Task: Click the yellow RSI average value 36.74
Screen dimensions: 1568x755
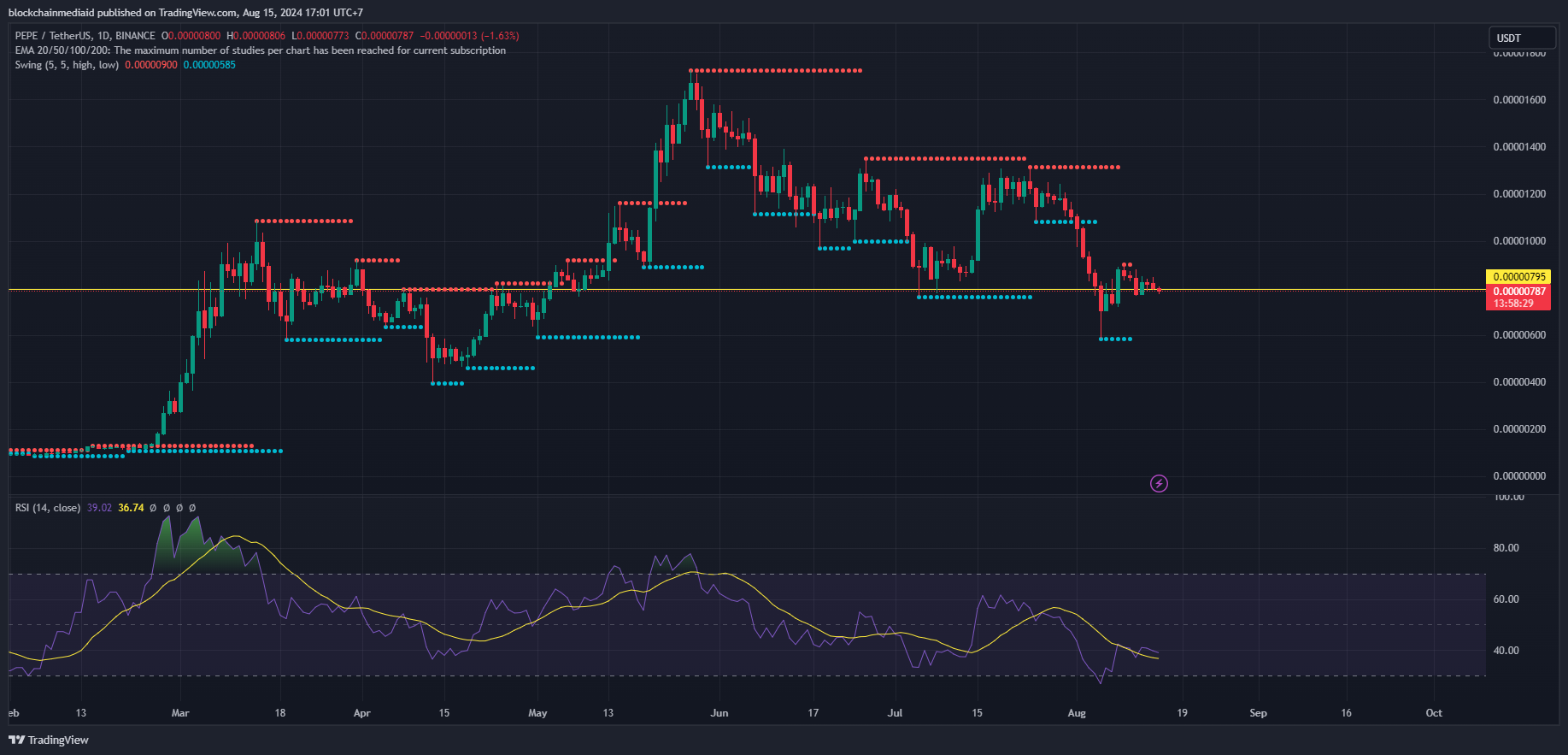Action: tap(131, 508)
